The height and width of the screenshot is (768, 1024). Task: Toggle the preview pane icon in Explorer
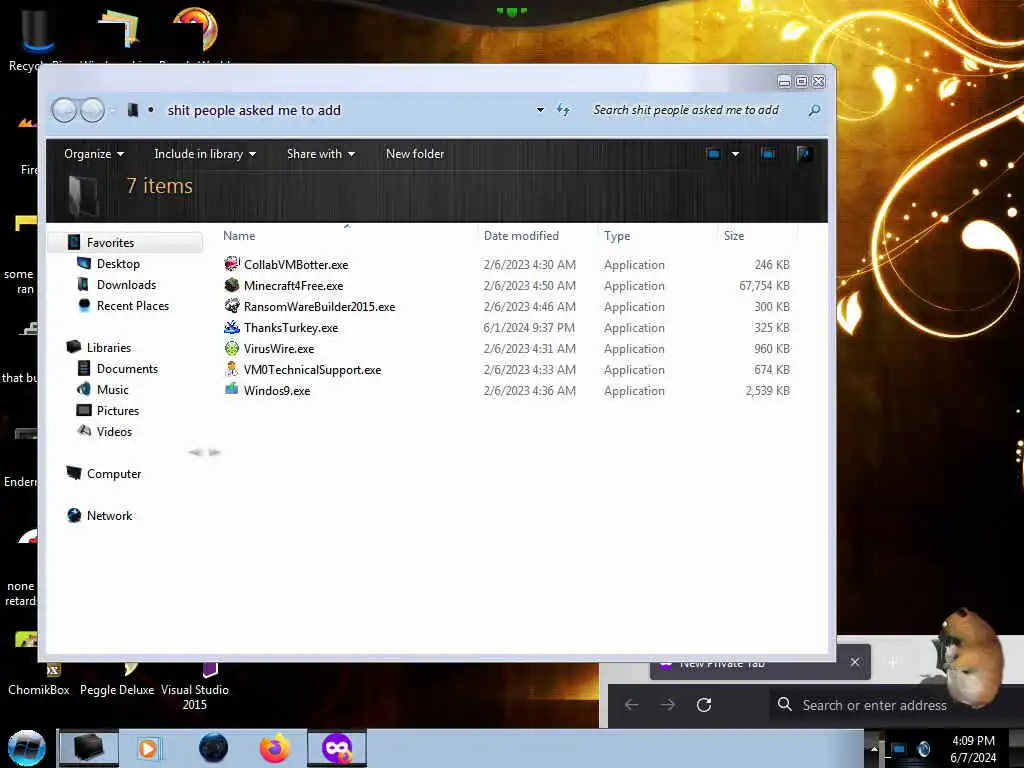pos(768,153)
